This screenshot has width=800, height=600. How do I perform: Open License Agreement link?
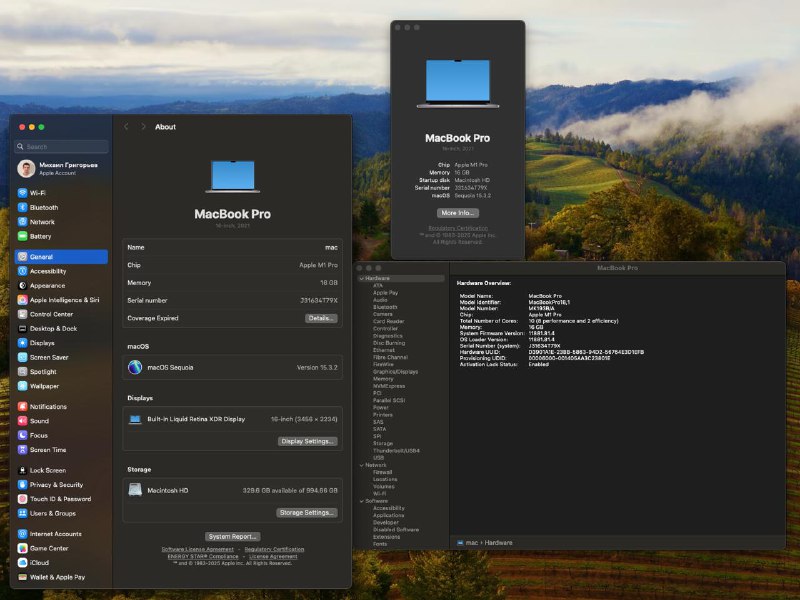[273, 556]
